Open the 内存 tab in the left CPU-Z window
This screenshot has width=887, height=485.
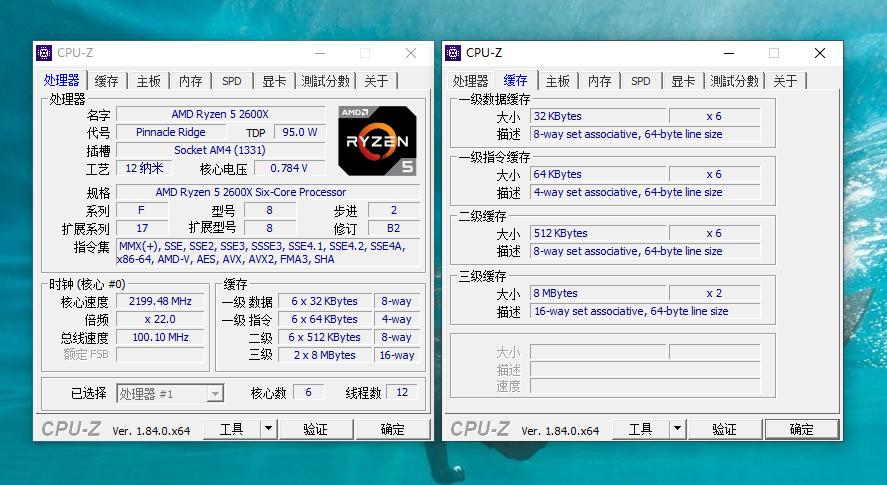[x=190, y=81]
